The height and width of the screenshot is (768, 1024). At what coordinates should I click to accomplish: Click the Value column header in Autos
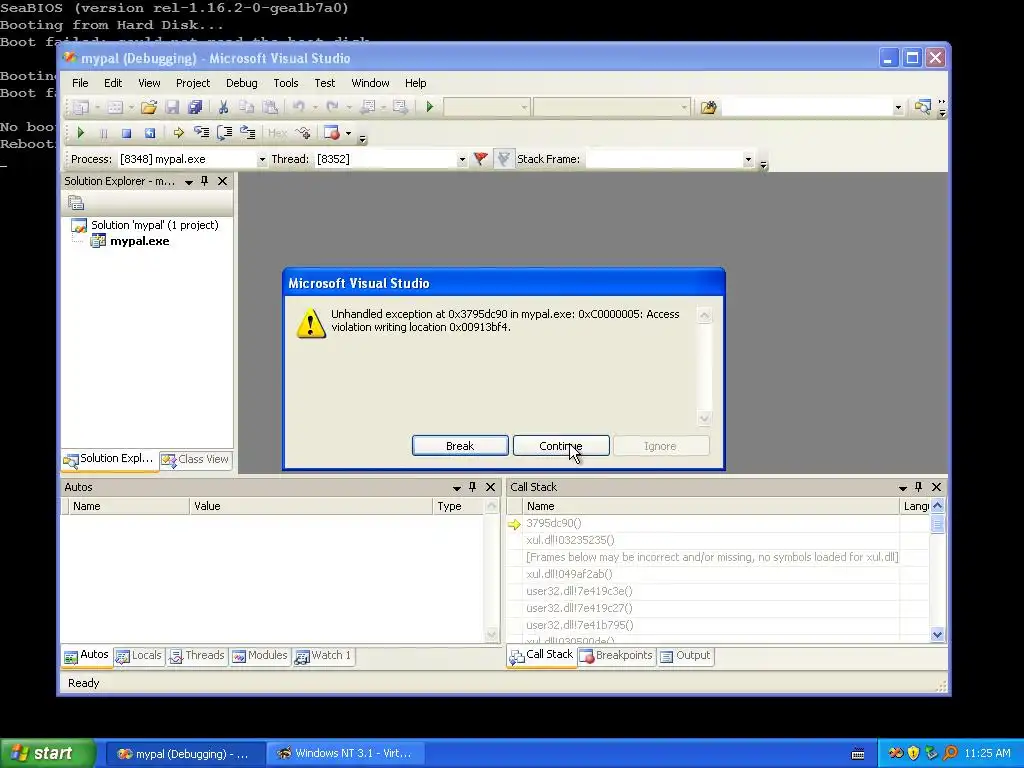[311, 506]
